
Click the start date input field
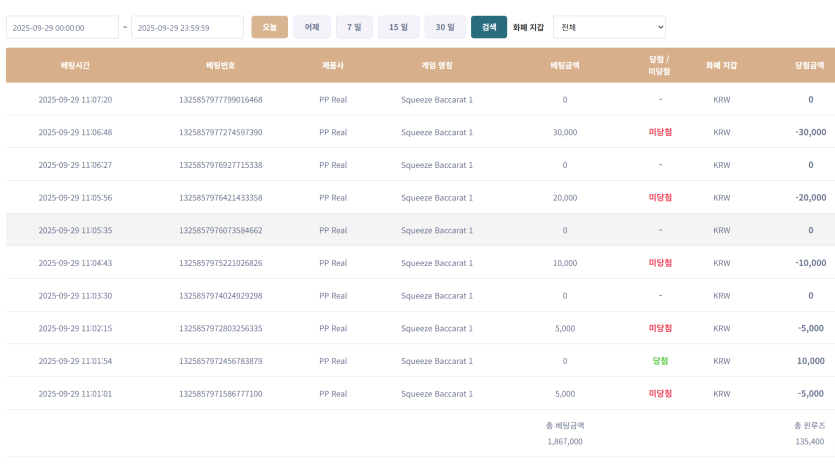(x=62, y=28)
